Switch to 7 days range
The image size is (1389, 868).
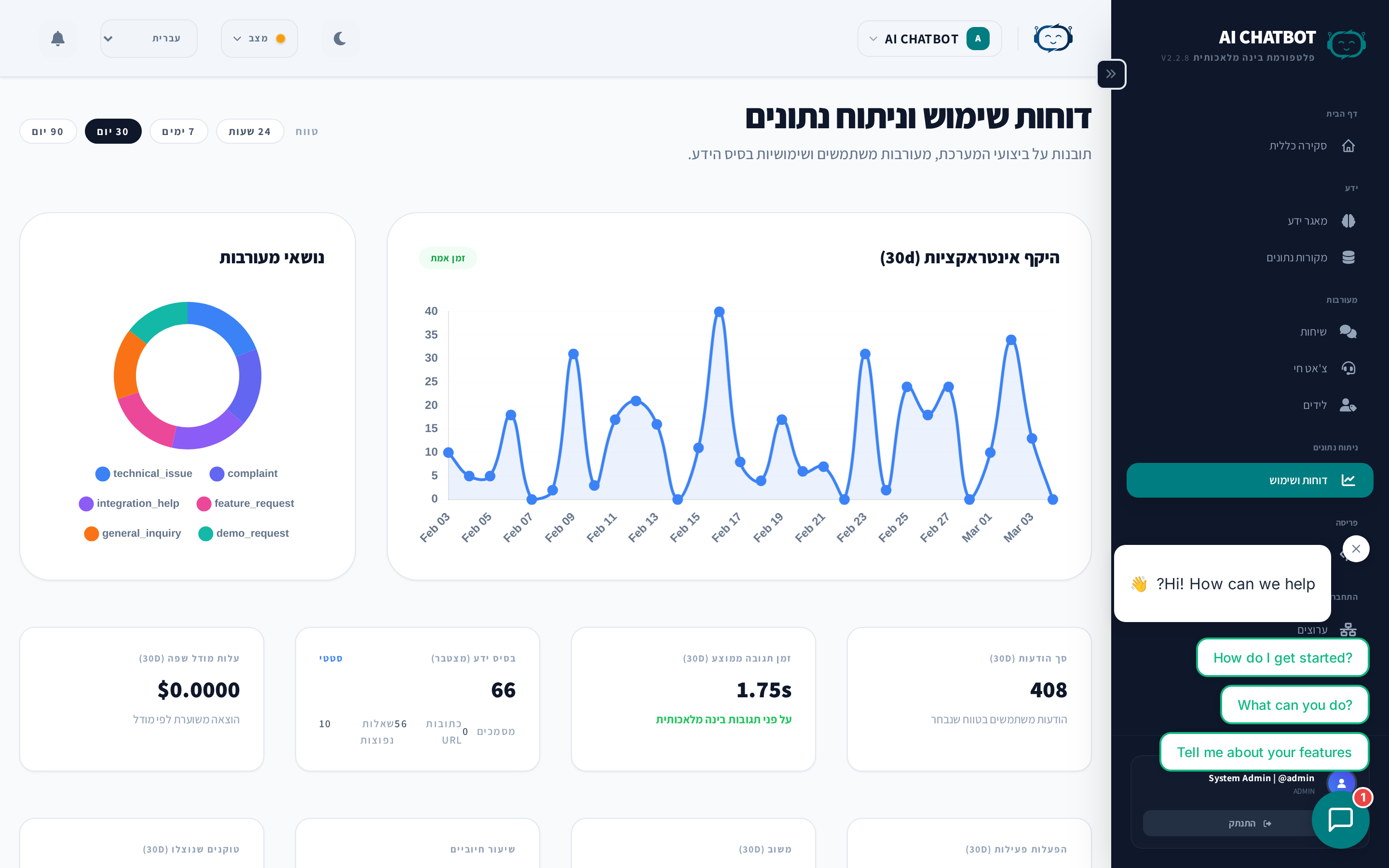178,132
